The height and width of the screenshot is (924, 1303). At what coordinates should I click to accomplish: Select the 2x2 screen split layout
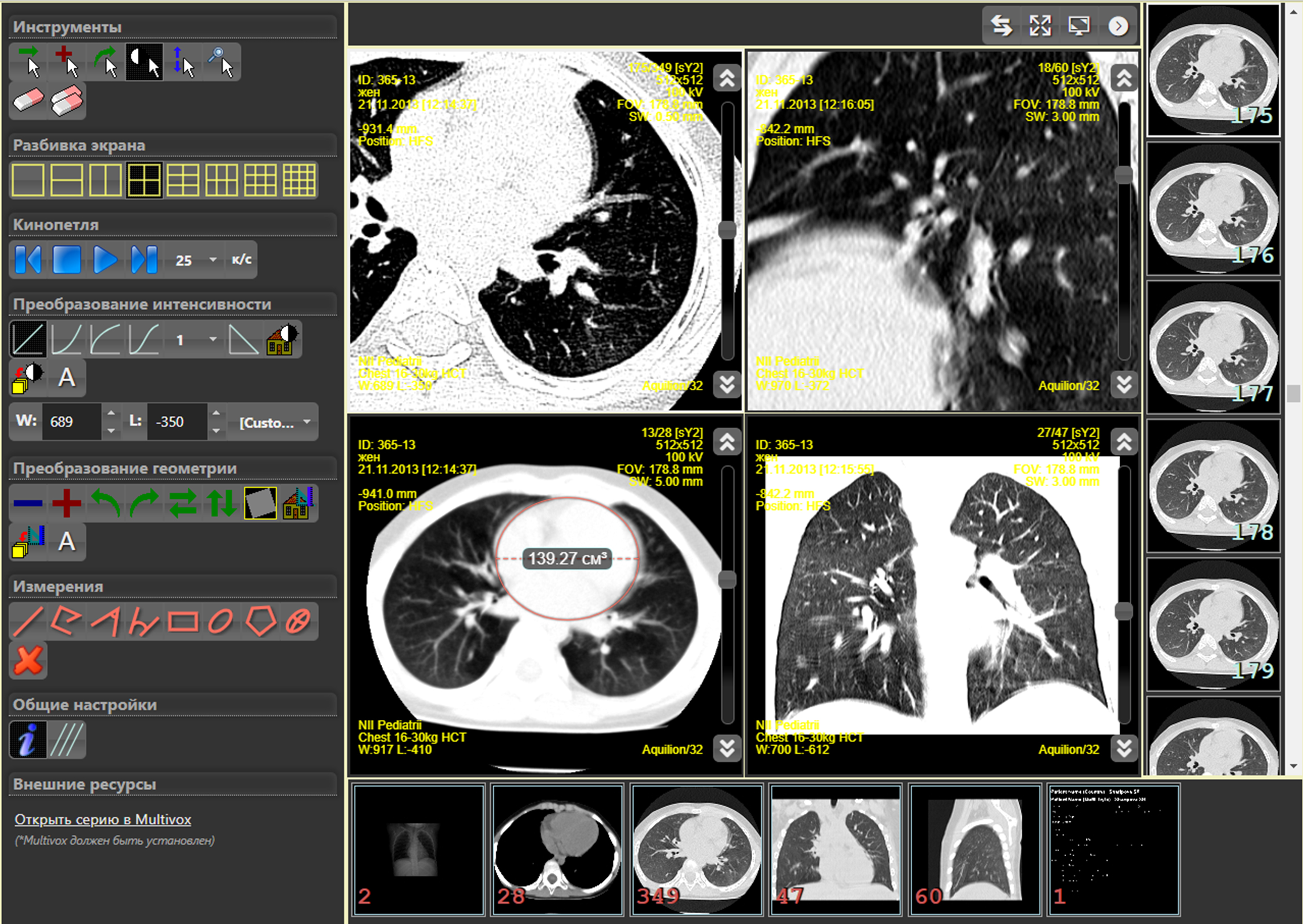click(144, 181)
